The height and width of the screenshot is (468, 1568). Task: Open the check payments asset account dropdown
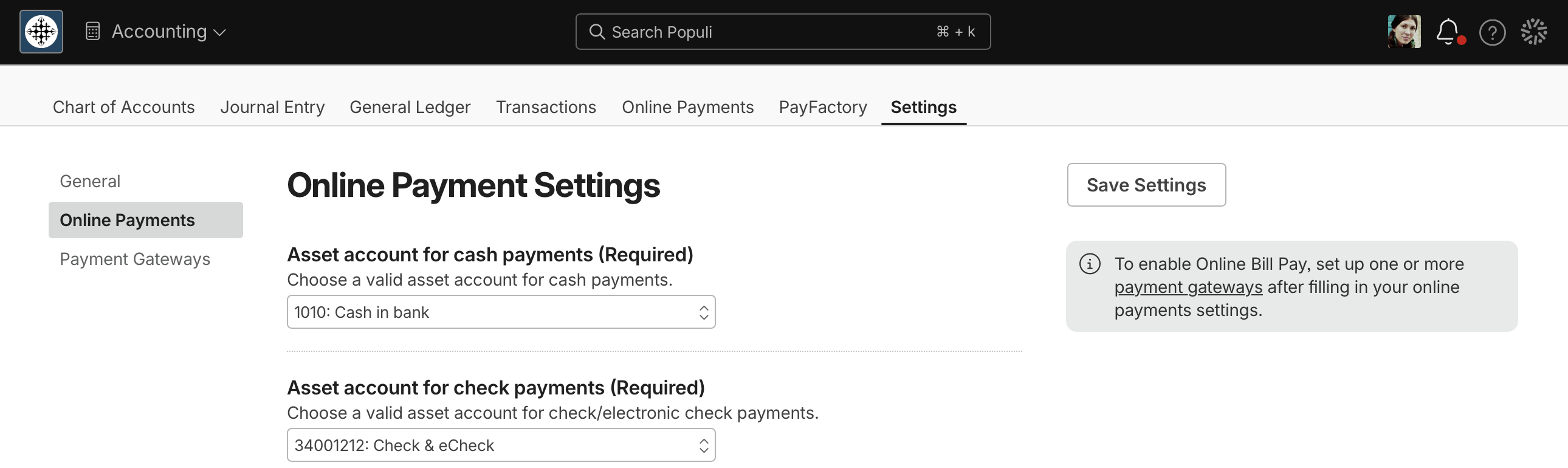click(501, 446)
